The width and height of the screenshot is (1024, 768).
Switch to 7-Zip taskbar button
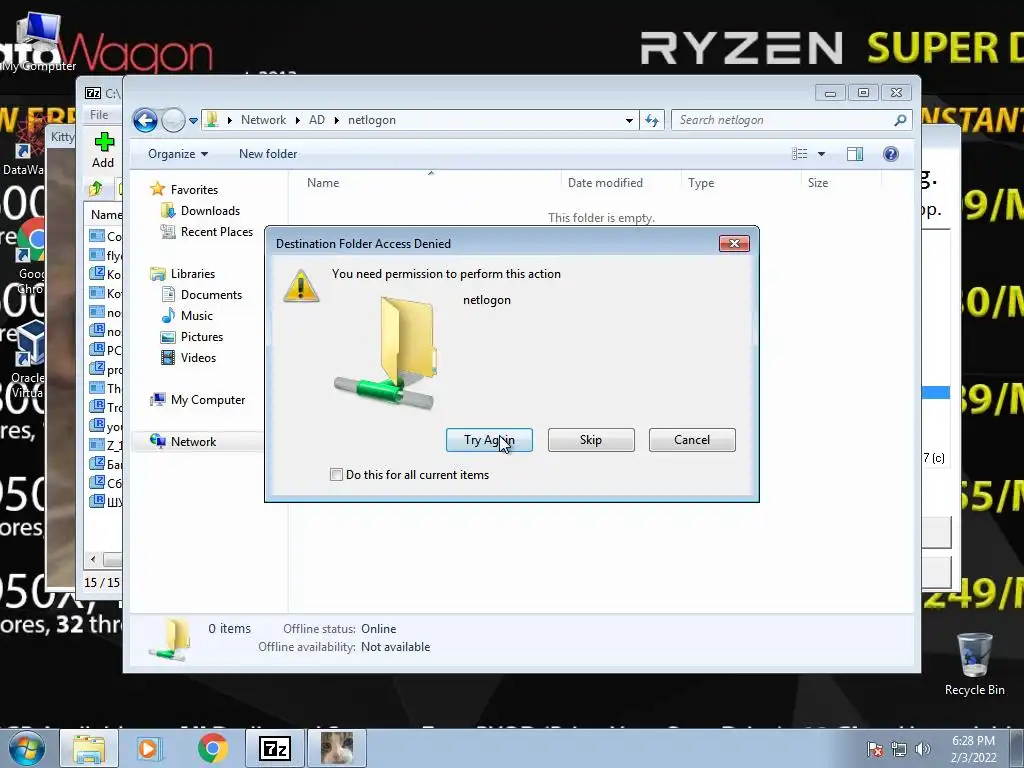(274, 749)
